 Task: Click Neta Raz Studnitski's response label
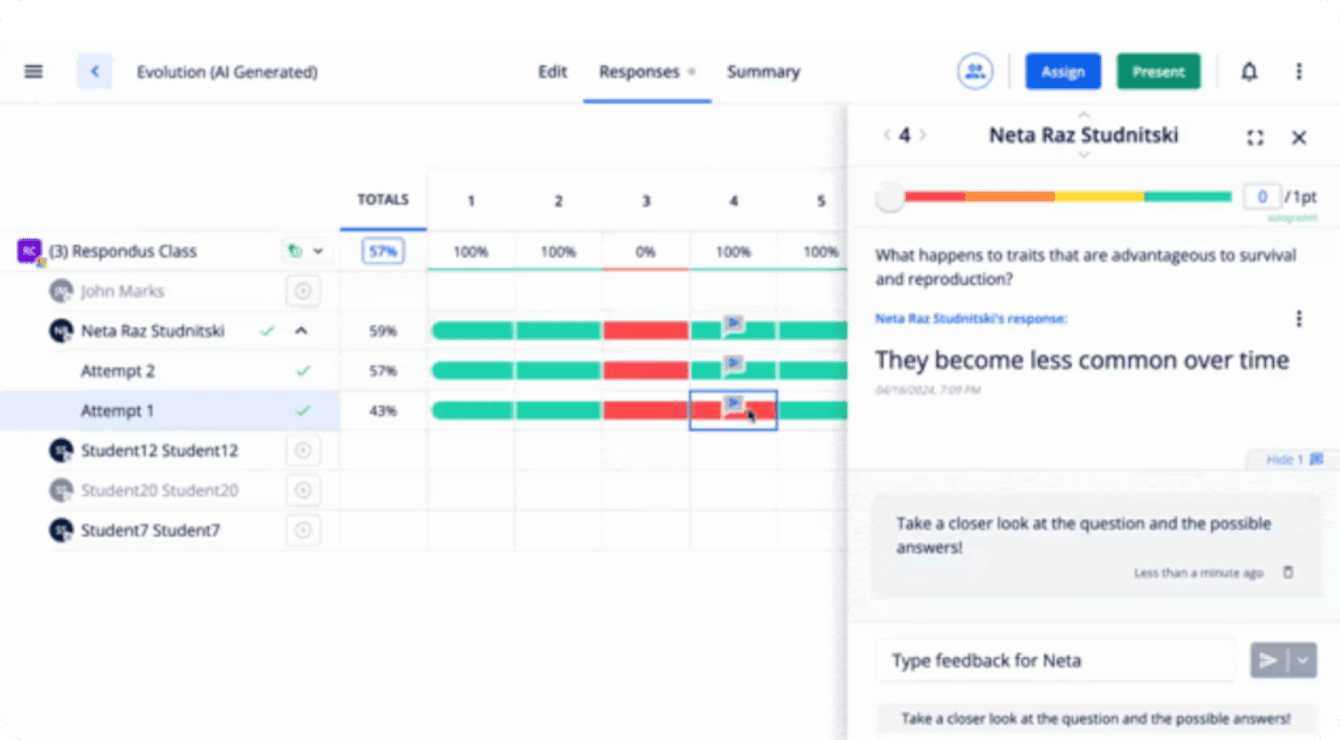click(x=971, y=319)
